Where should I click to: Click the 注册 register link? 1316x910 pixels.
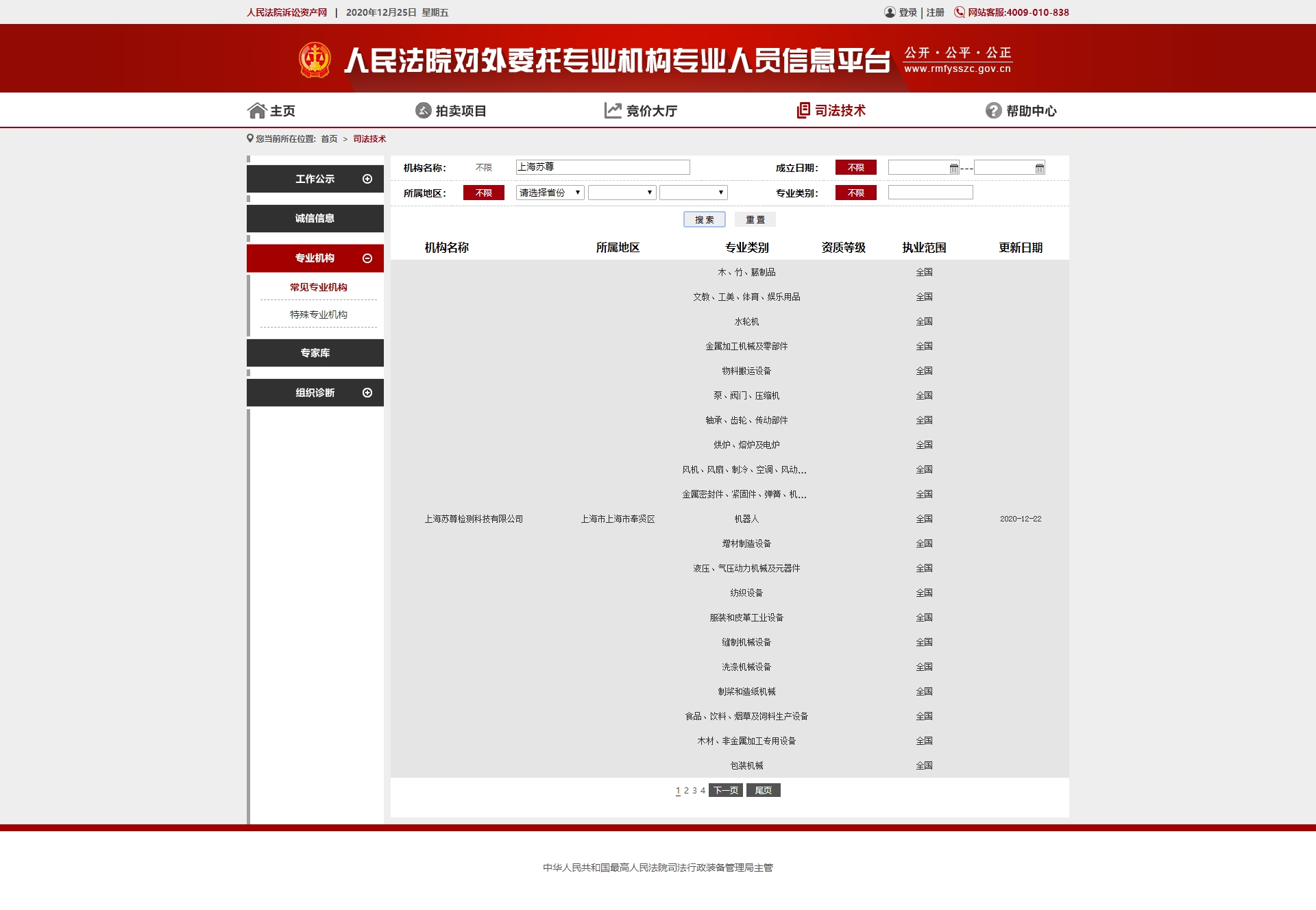coord(936,12)
